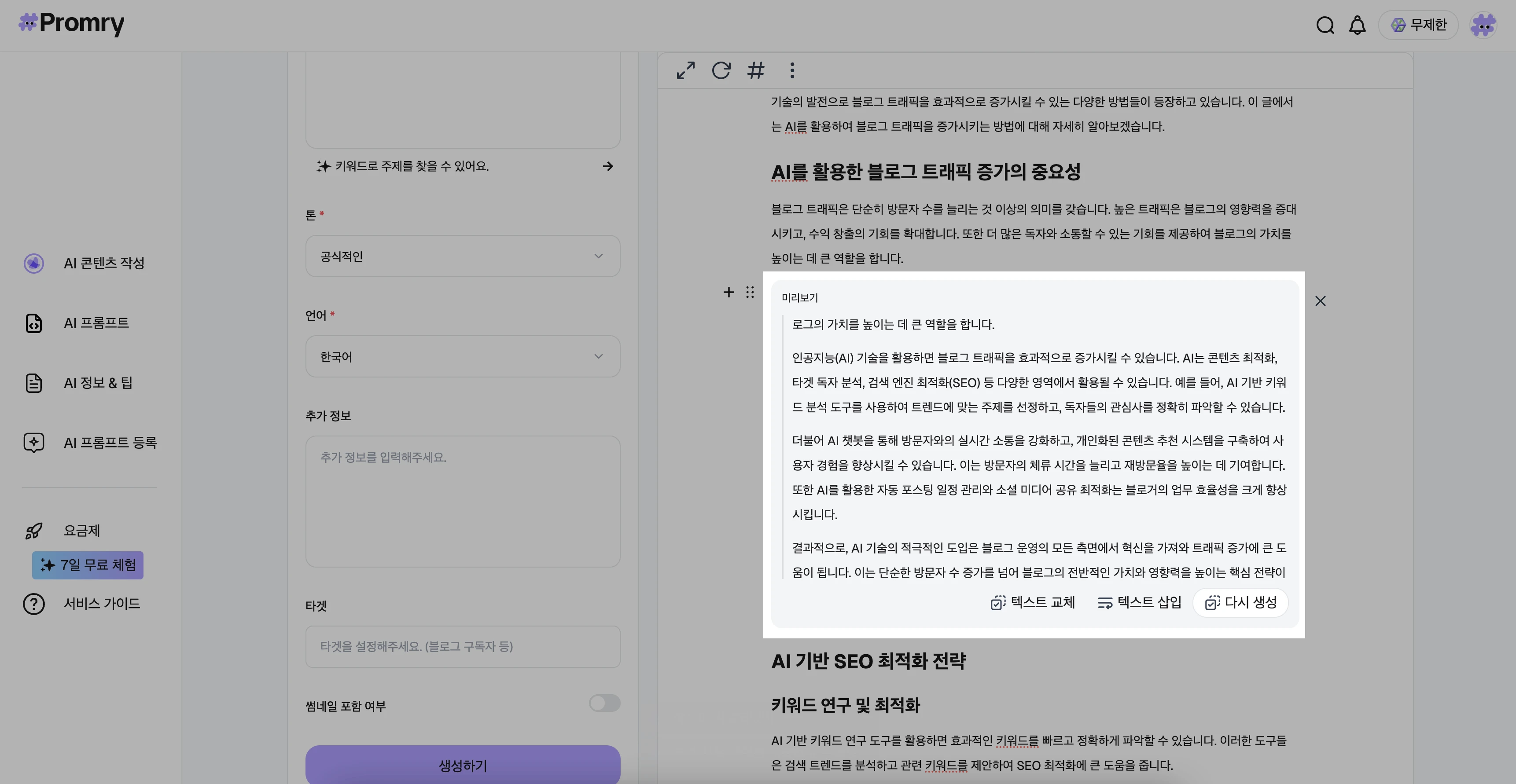Image resolution: width=1516 pixels, height=784 pixels.
Task: Click 텍스트 교체 button
Action: [1033, 602]
